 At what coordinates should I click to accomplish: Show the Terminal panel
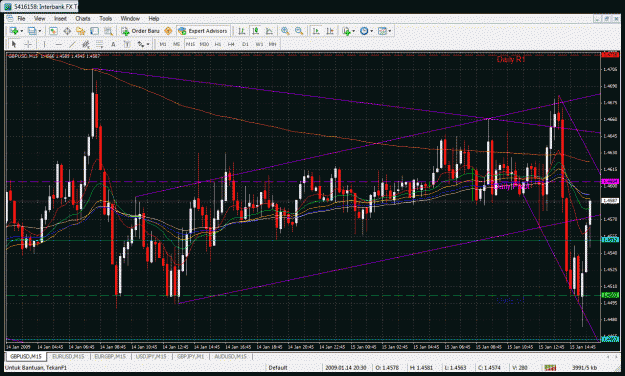click(94, 31)
